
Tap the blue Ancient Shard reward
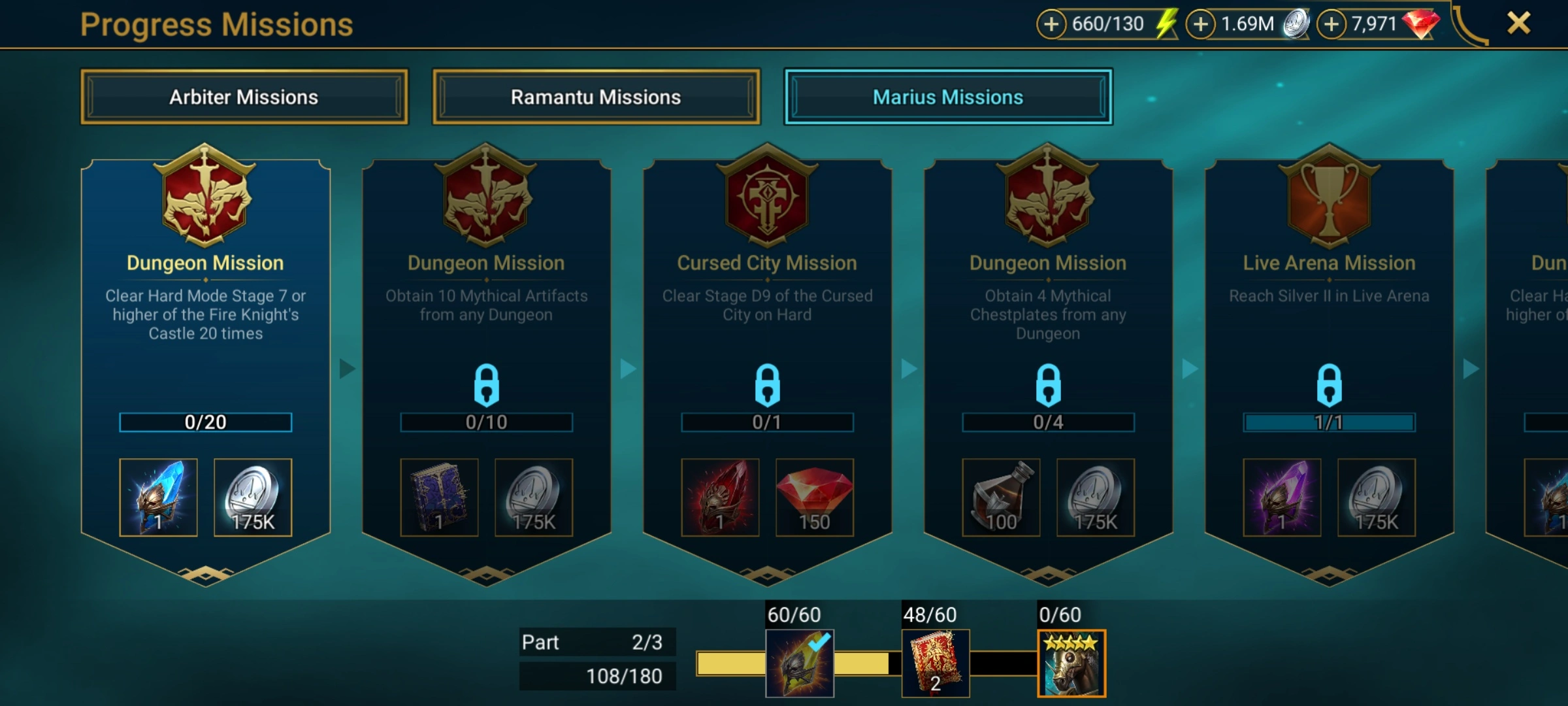tap(158, 497)
